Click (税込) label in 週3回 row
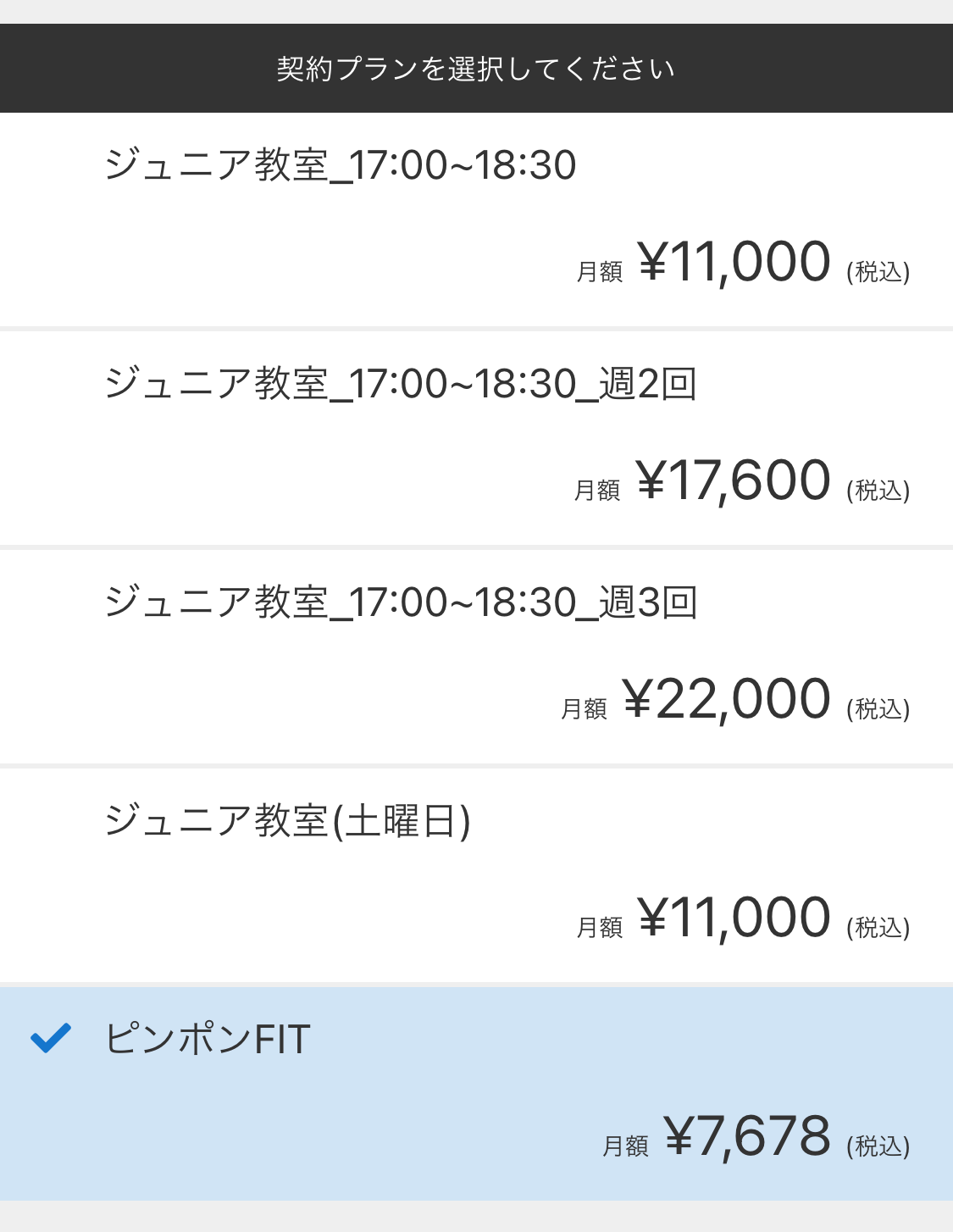This screenshot has height=1232, width=953. 878,709
